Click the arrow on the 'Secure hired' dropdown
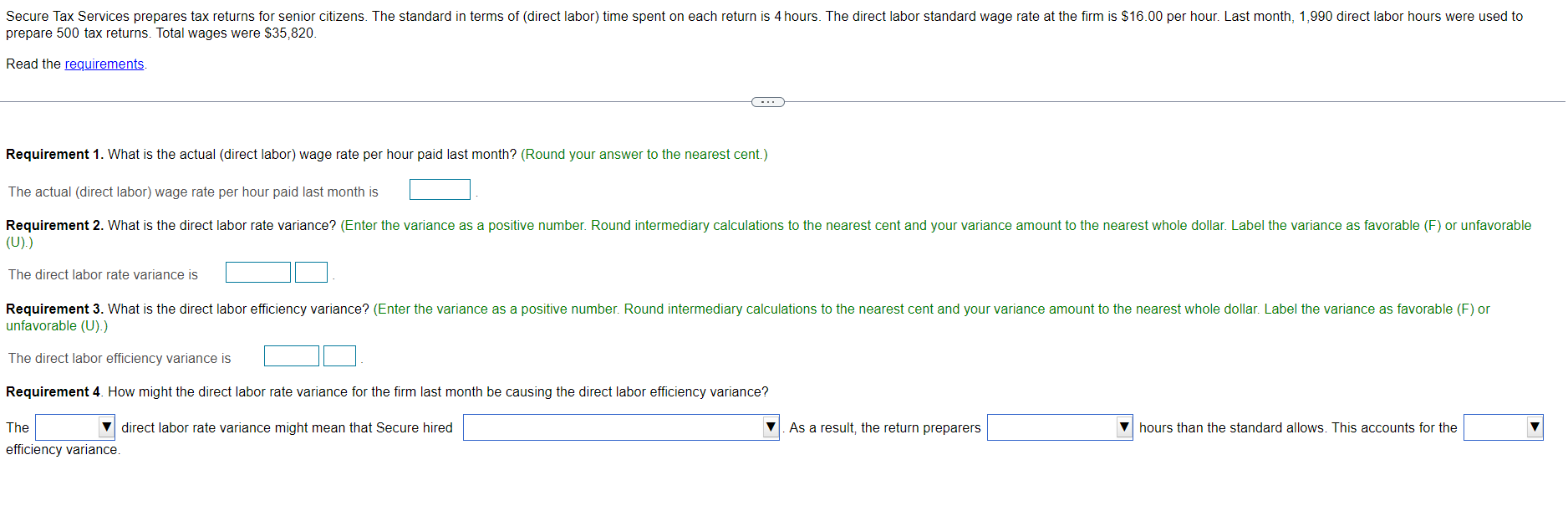The height and width of the screenshot is (506, 1568). pos(771,427)
